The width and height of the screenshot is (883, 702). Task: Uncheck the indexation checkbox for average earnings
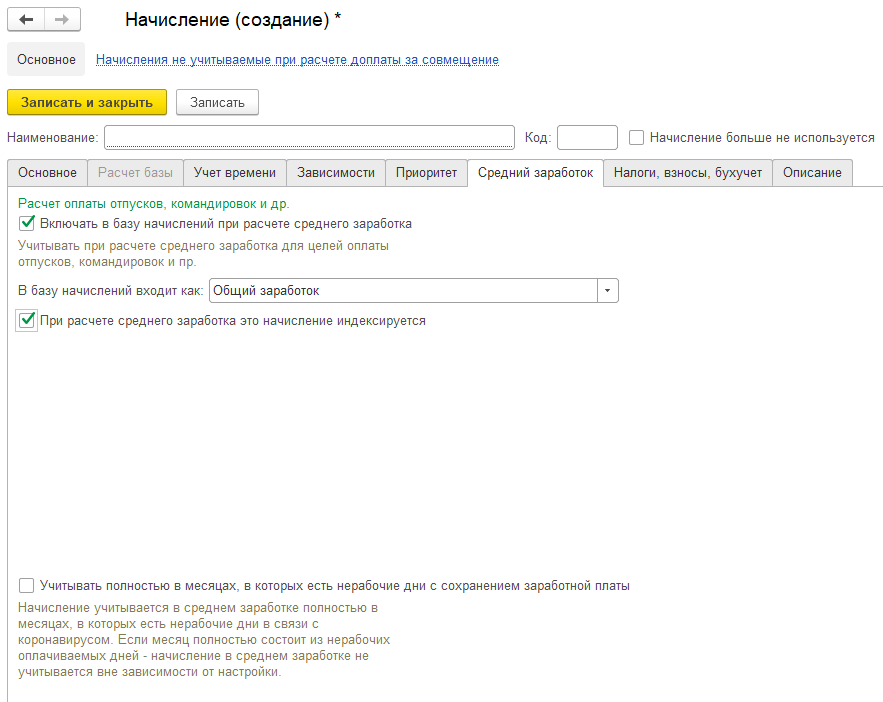(27, 321)
